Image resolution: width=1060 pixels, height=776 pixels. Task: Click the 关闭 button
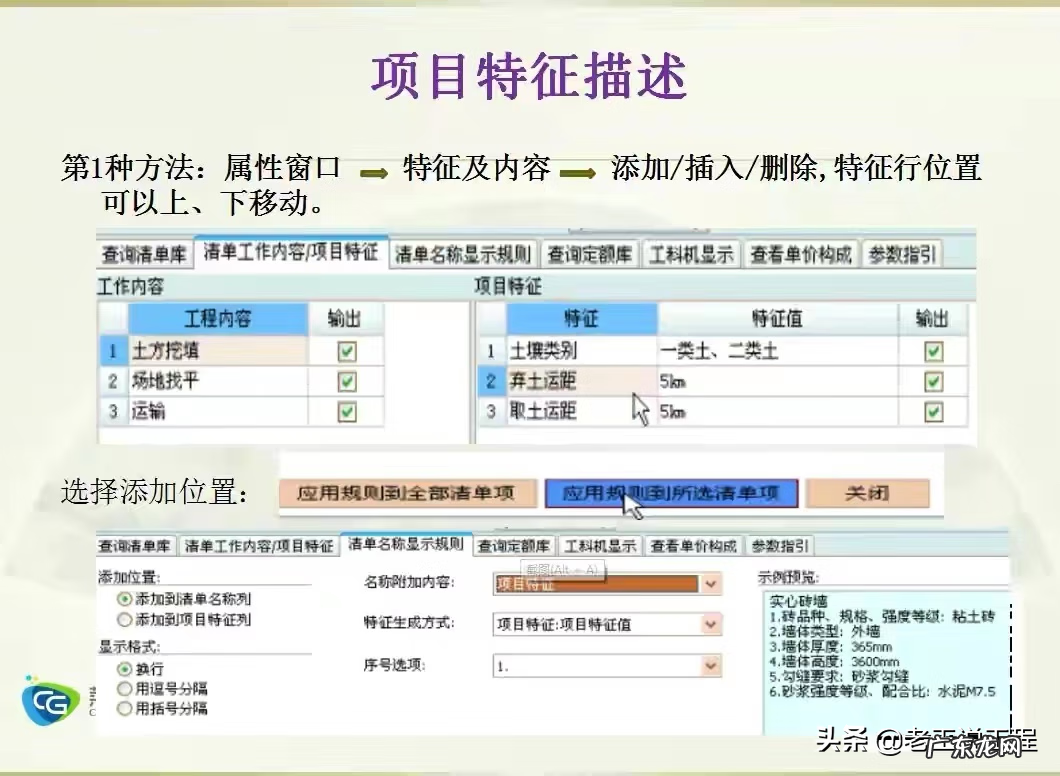click(x=867, y=493)
